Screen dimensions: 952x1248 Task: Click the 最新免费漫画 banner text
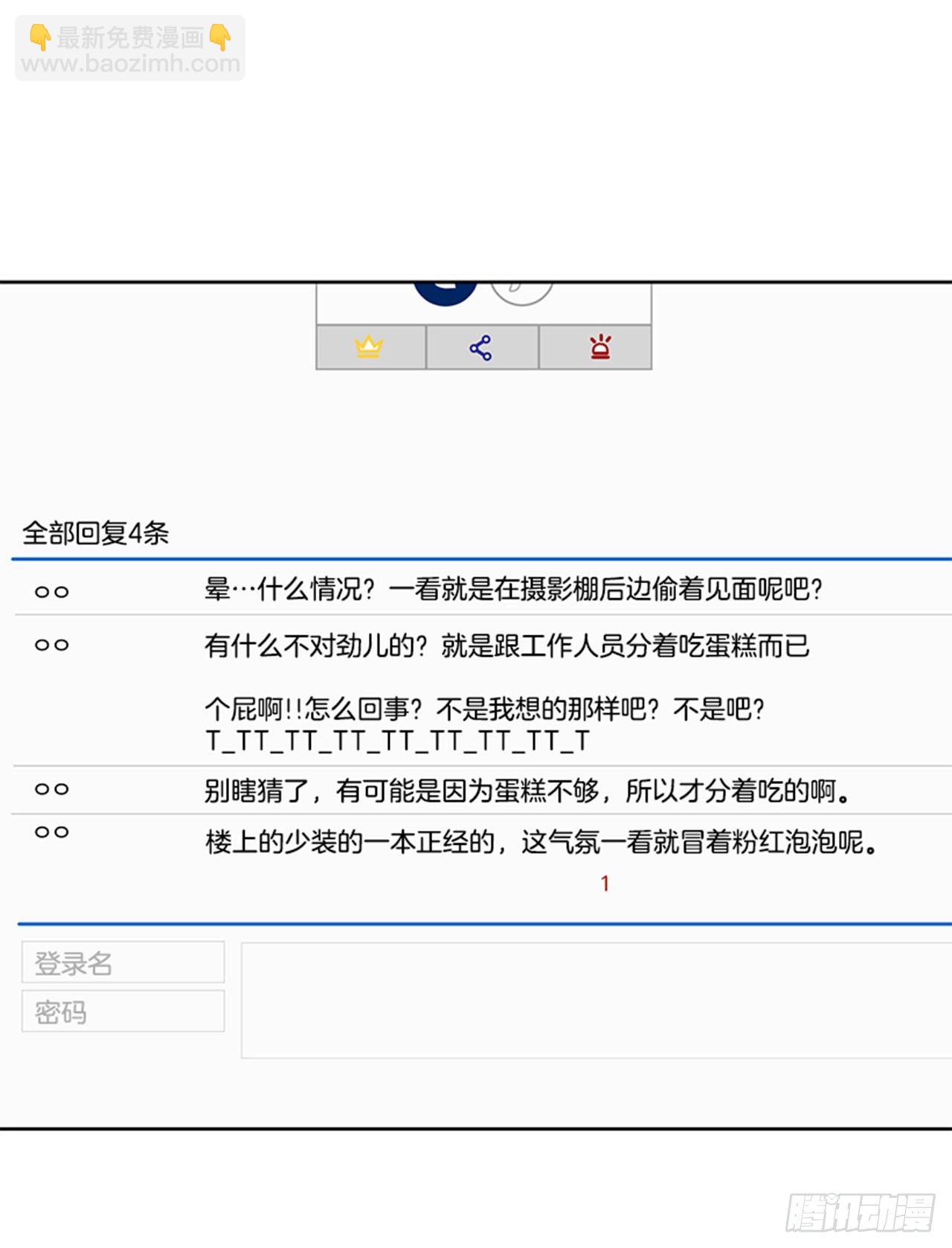(130, 37)
